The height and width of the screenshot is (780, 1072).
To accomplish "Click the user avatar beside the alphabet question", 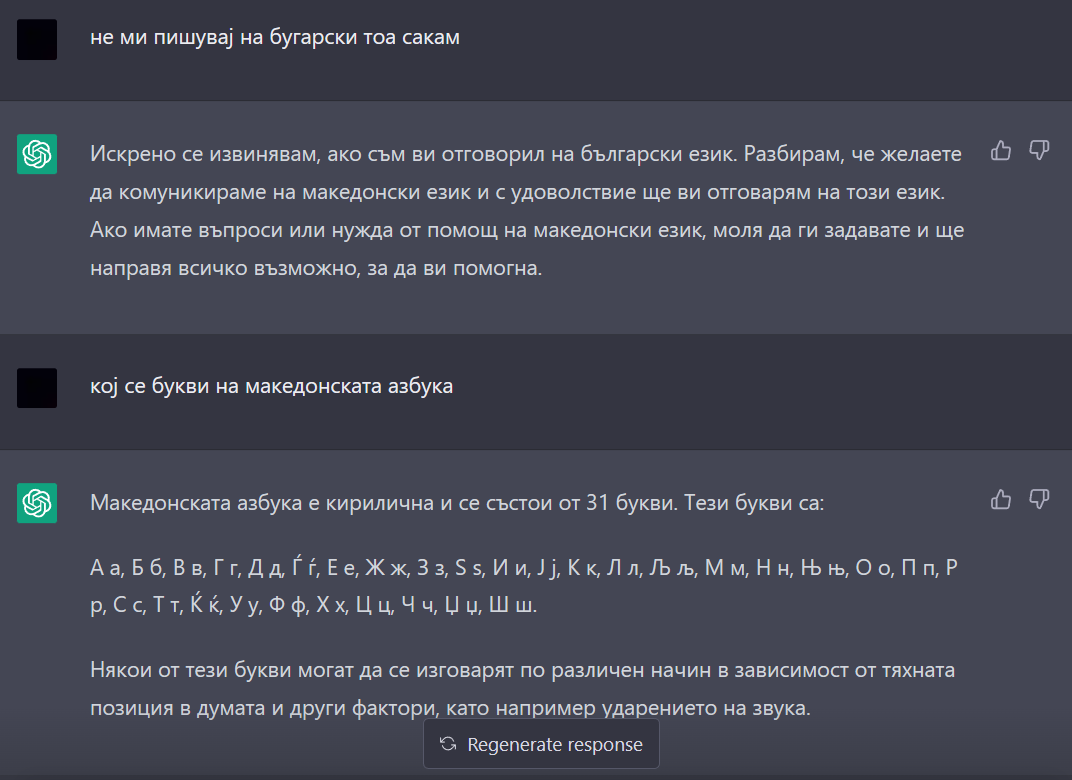I will pos(37,387).
